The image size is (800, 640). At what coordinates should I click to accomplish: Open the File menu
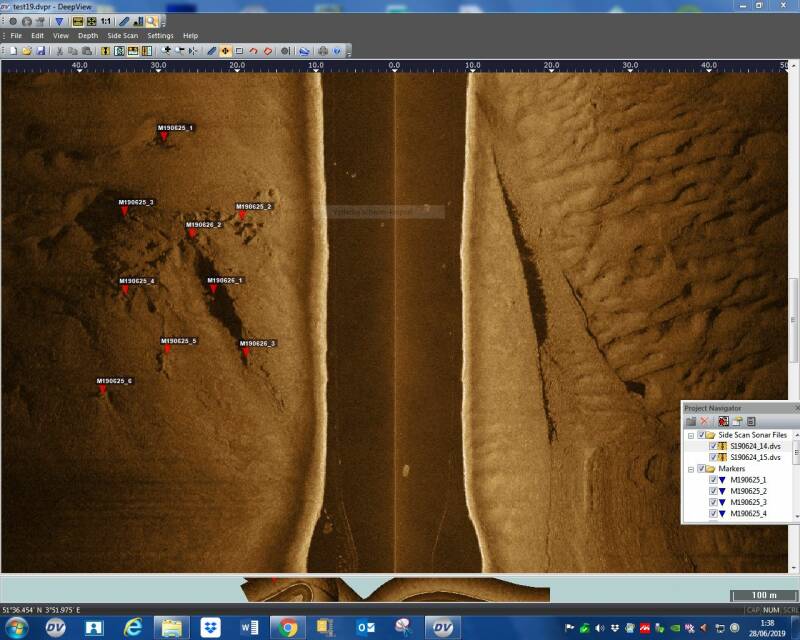click(16, 36)
